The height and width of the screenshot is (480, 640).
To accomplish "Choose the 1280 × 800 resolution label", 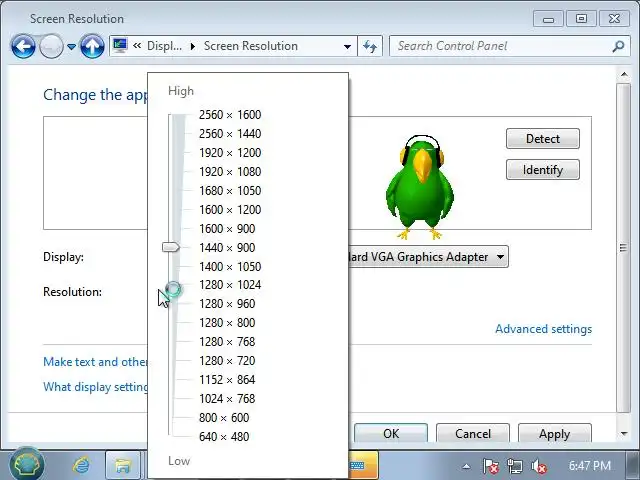I will click(x=227, y=322).
